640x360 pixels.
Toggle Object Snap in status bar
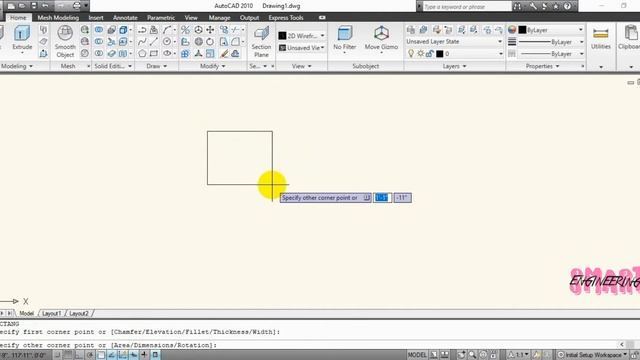tap(101, 355)
